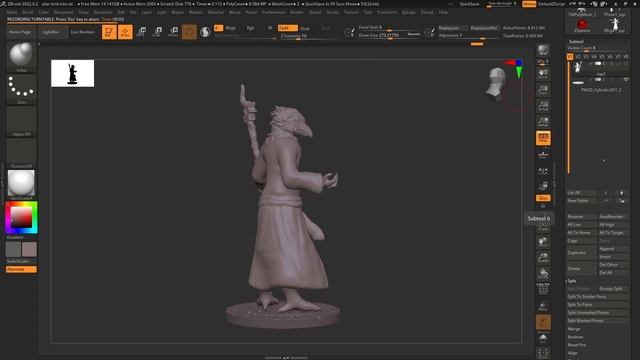640x360 pixels.
Task: Click the Zoom3D view icon
Action: [x=543, y=258]
